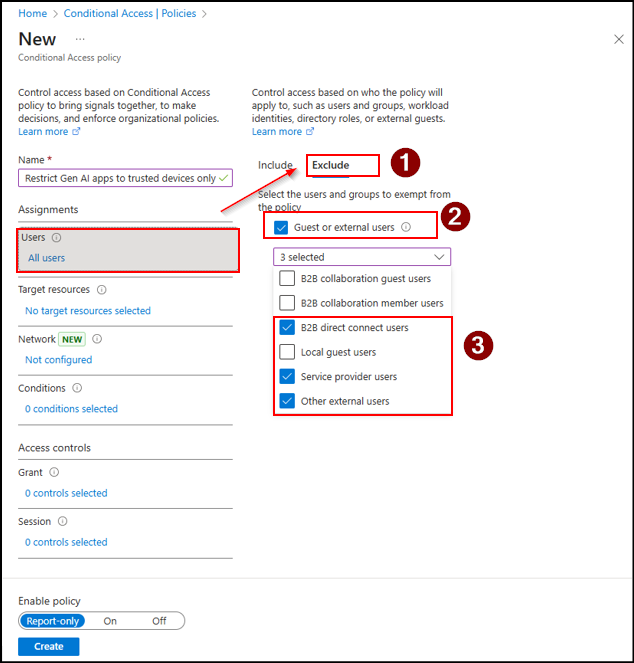Click info icon beside Target resources
This screenshot has width=634, height=663.
(102, 290)
